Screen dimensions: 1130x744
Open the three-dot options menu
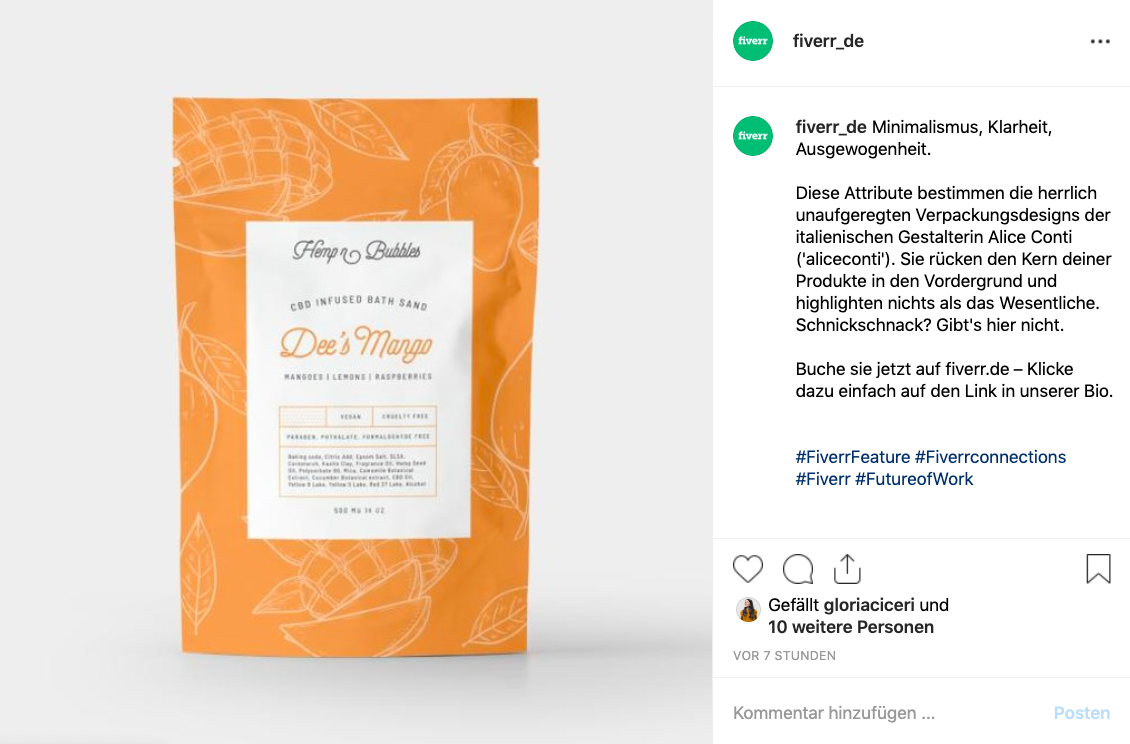click(1100, 42)
